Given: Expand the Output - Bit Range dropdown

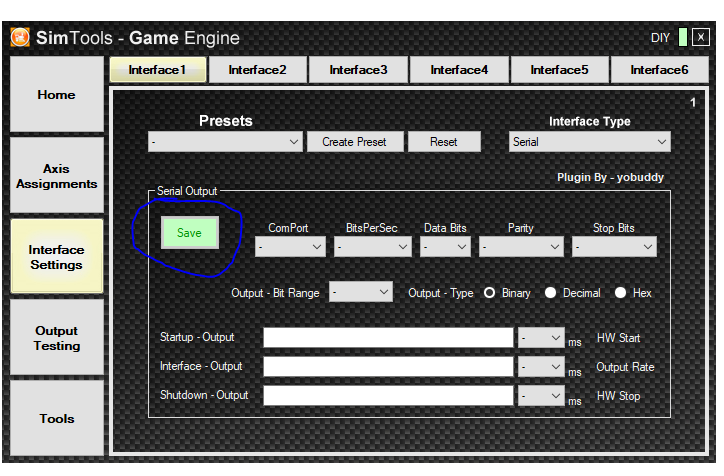Looking at the screenshot, I should coord(361,292).
